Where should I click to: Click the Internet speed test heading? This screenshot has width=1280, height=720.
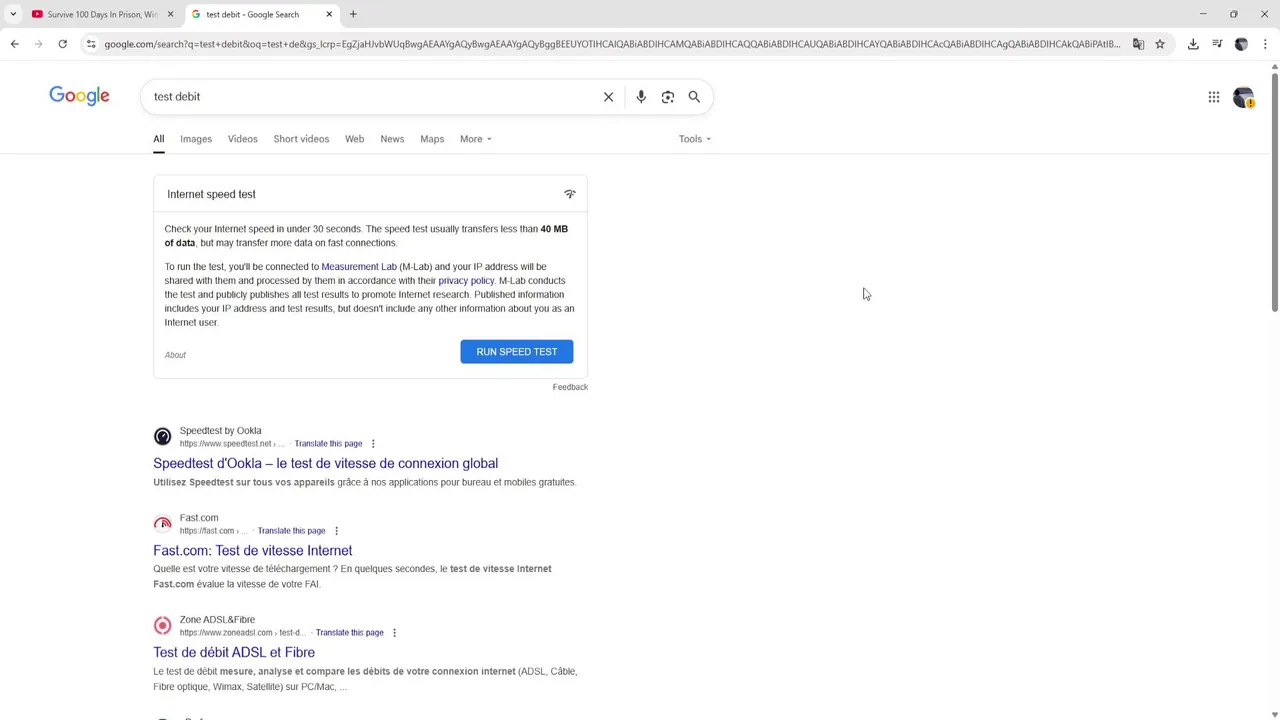tap(211, 194)
